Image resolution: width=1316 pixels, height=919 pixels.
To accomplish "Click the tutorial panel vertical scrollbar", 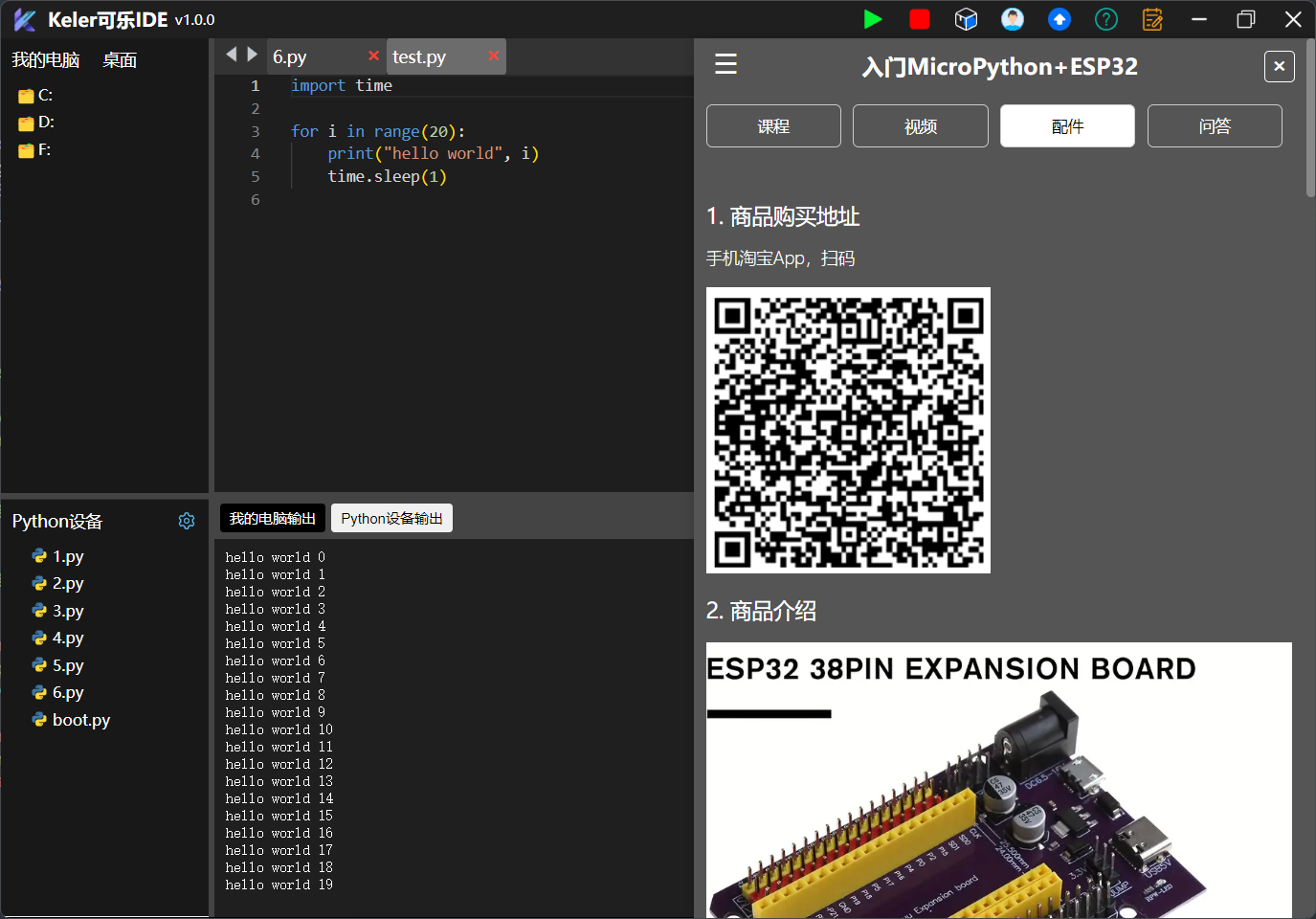I will click(x=1310, y=119).
